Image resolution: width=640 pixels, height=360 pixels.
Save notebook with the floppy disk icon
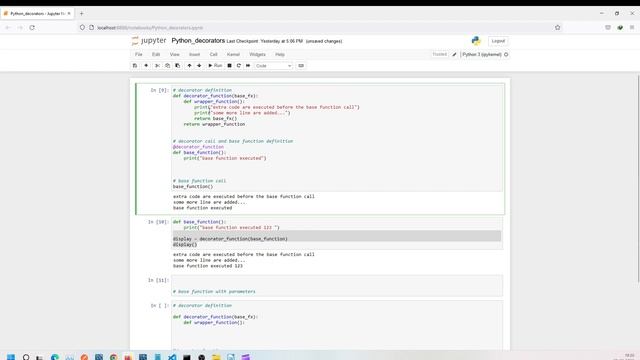[x=135, y=66]
